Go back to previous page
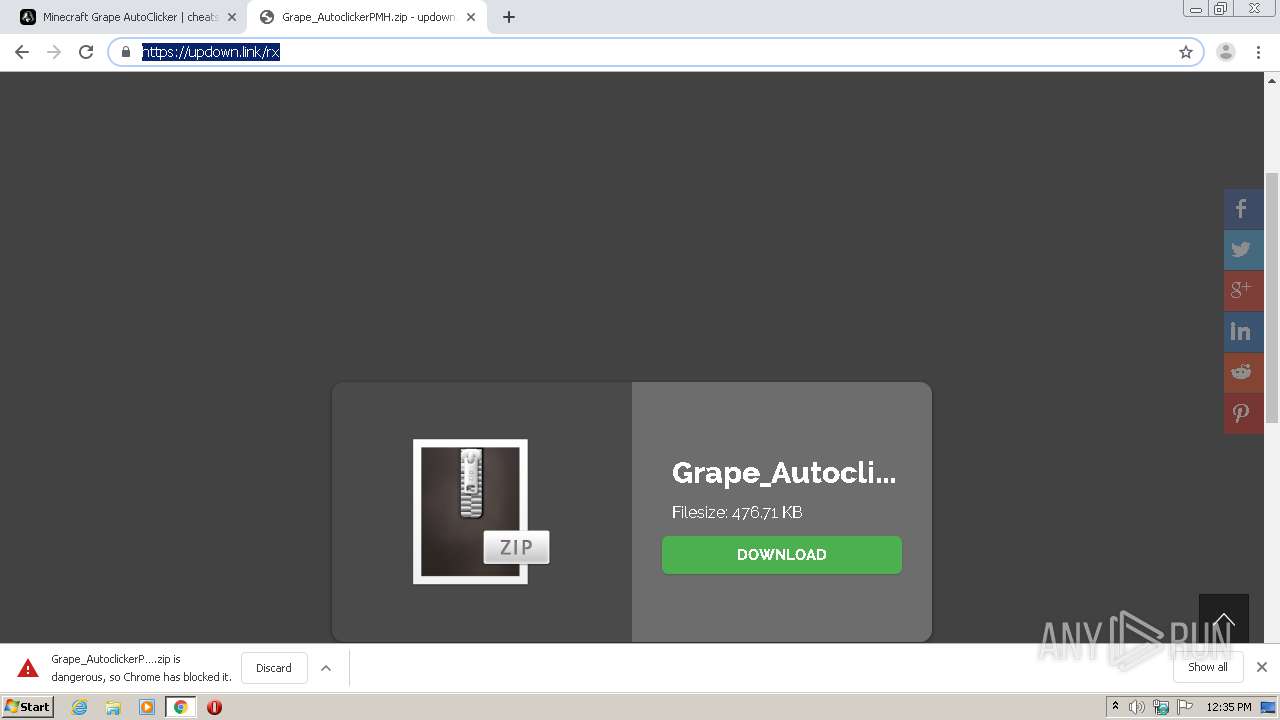Viewport: 1280px width, 720px height. pos(22,52)
